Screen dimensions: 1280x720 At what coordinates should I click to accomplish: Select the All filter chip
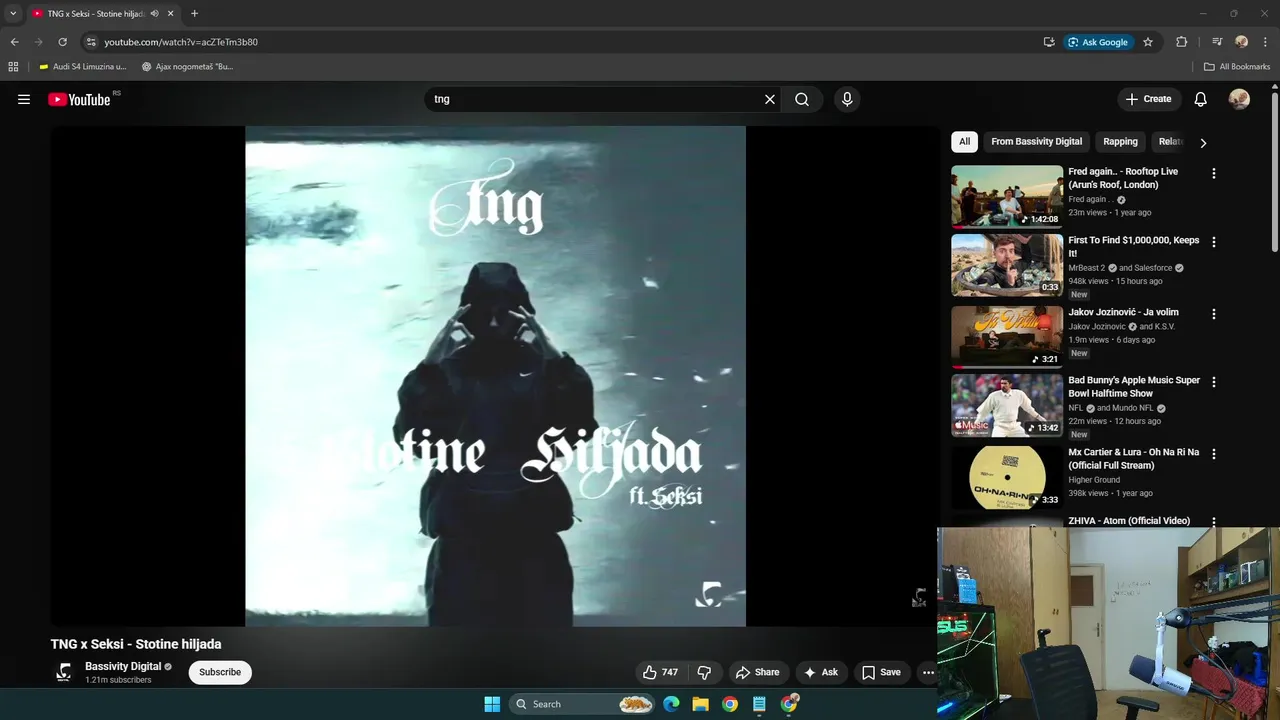964,142
